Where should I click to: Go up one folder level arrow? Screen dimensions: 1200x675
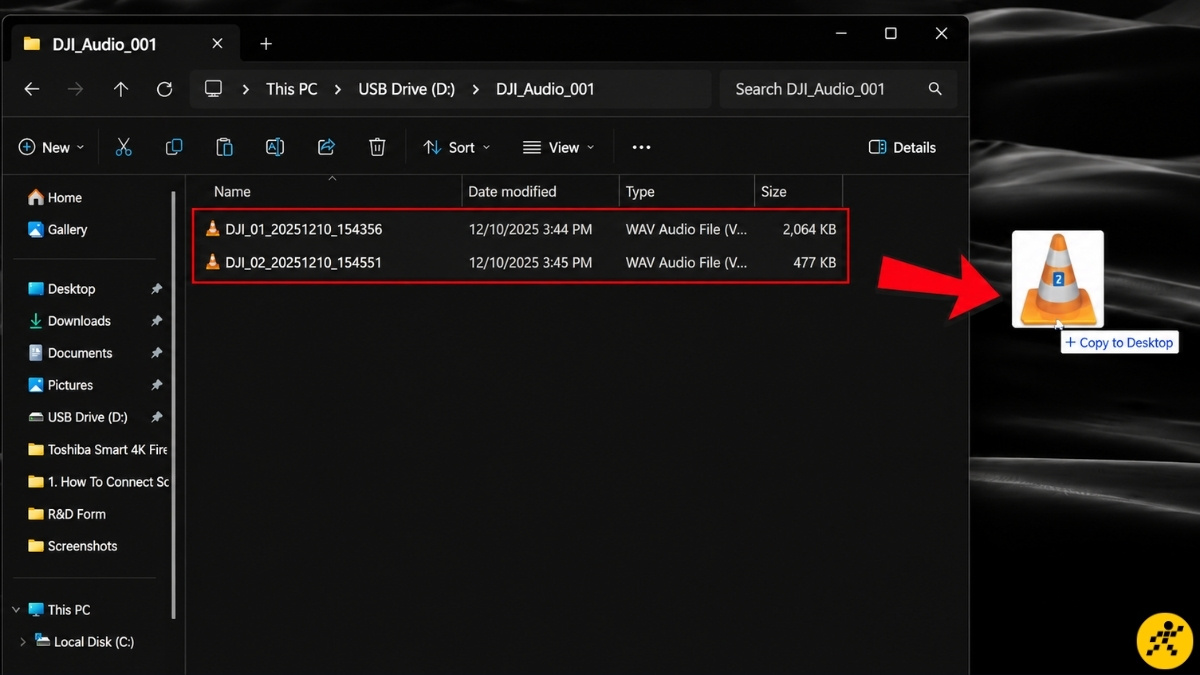[x=121, y=89]
